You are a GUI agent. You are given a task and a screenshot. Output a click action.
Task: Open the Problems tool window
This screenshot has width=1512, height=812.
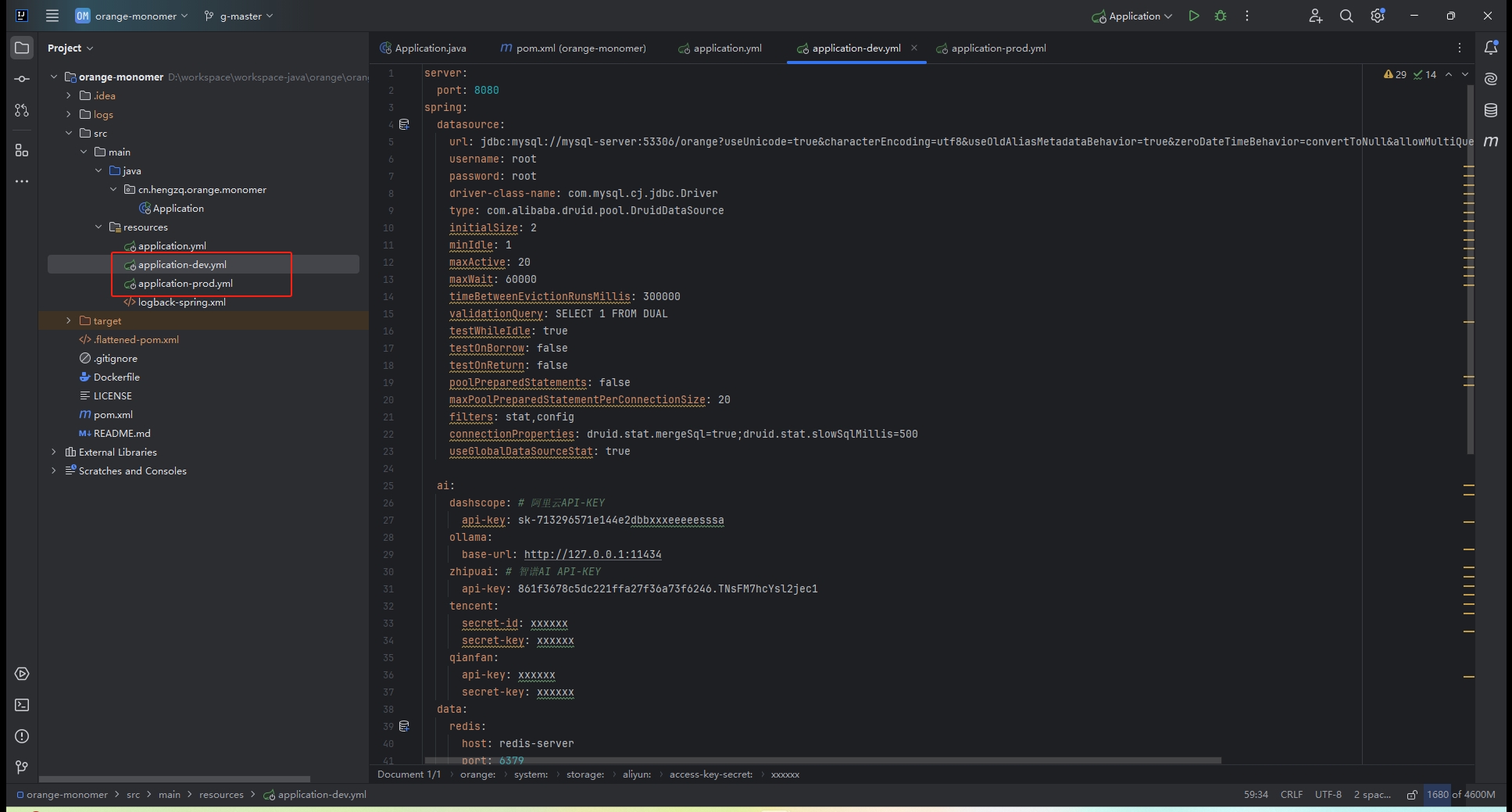(22, 736)
